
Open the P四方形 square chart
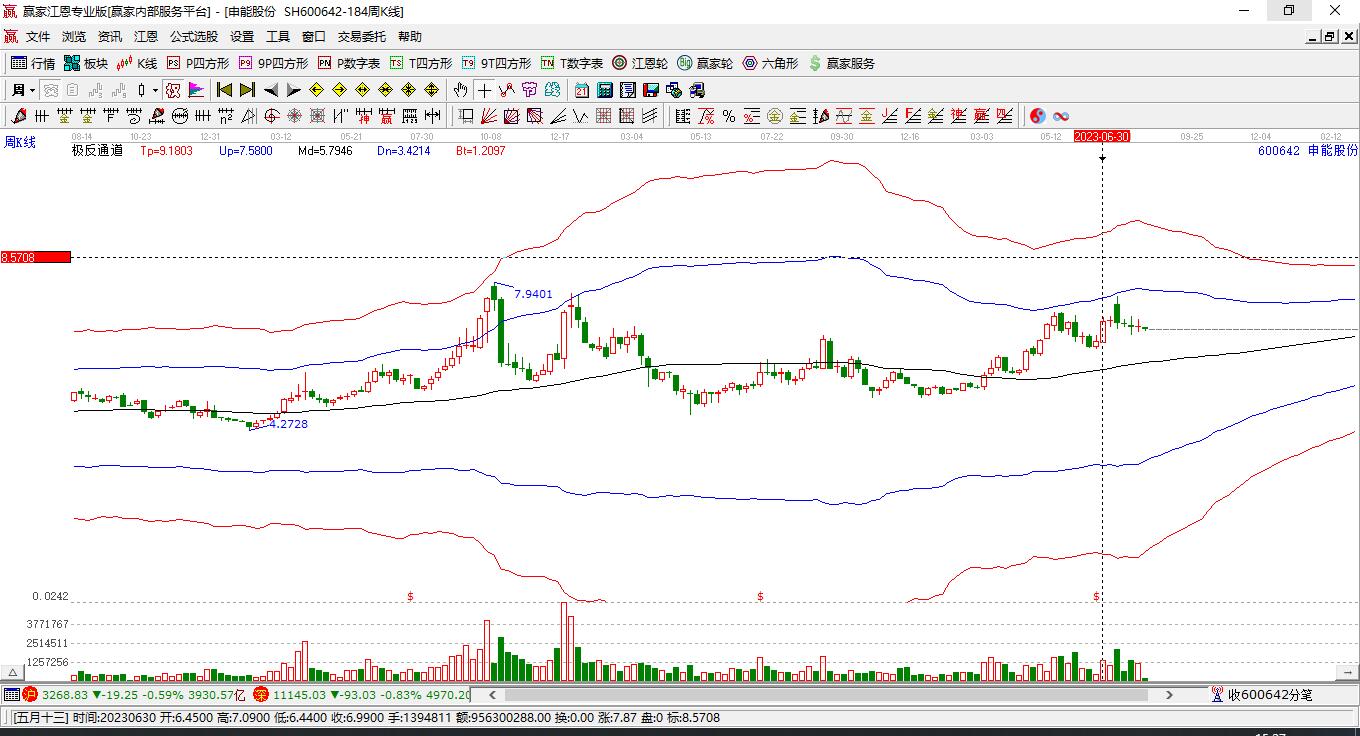pyautogui.click(x=198, y=63)
